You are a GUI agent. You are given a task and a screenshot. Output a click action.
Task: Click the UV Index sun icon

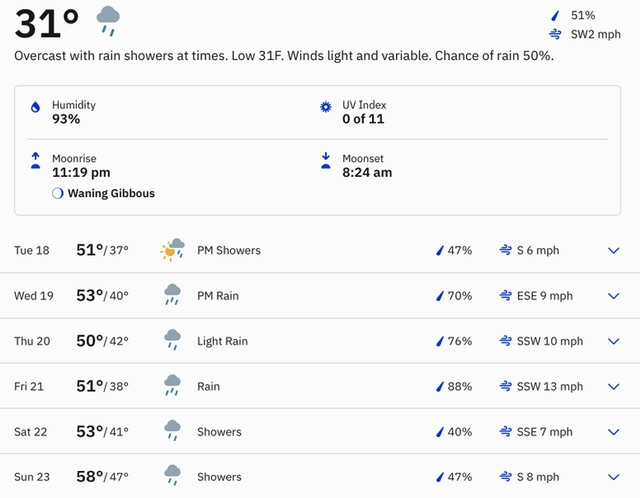click(326, 107)
